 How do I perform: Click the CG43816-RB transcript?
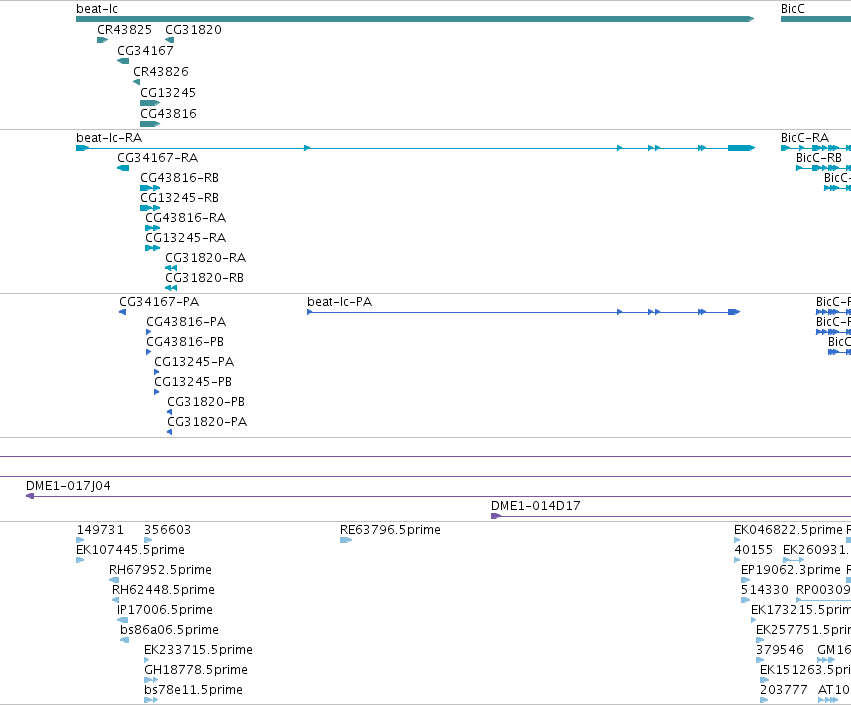point(150,188)
